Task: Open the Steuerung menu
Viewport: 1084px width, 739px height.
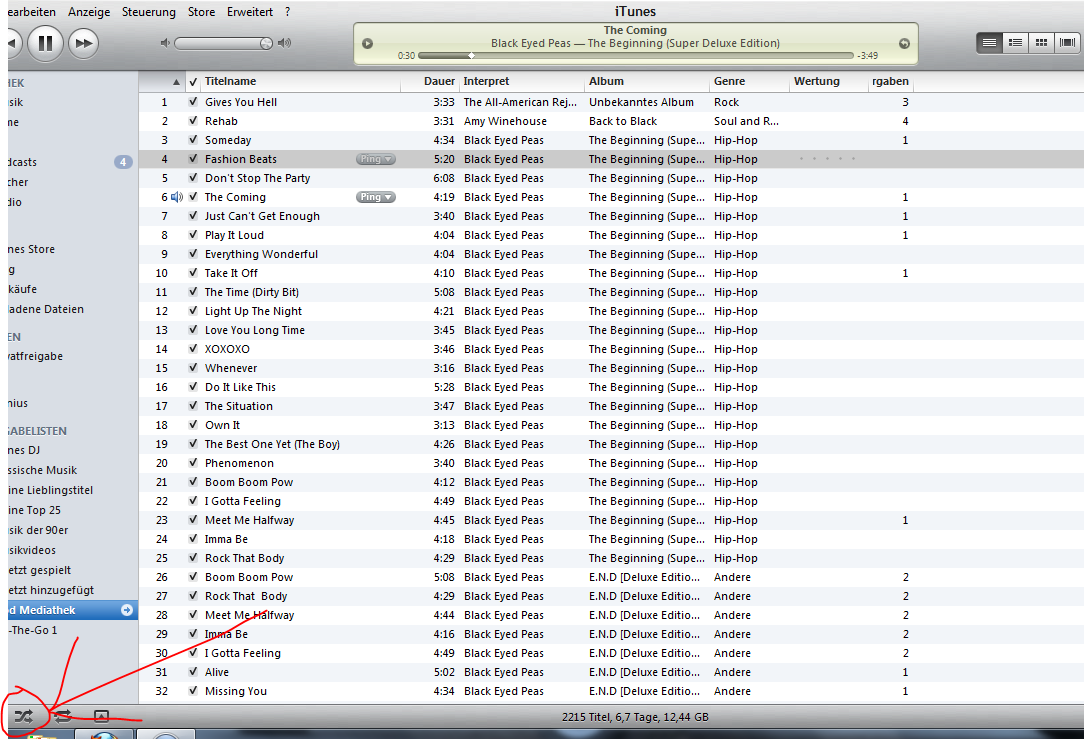Action: (149, 12)
